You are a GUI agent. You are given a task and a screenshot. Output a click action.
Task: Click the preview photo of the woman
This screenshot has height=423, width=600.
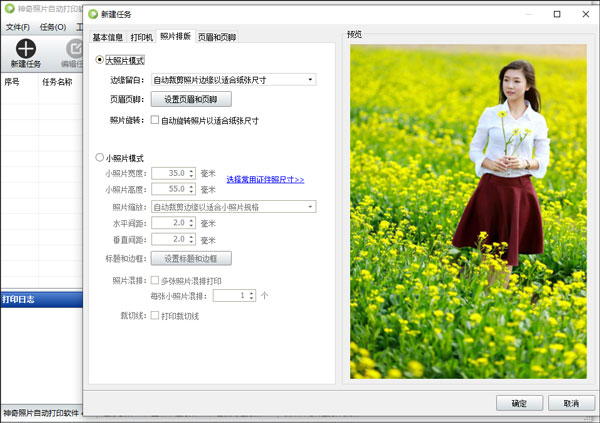468,212
